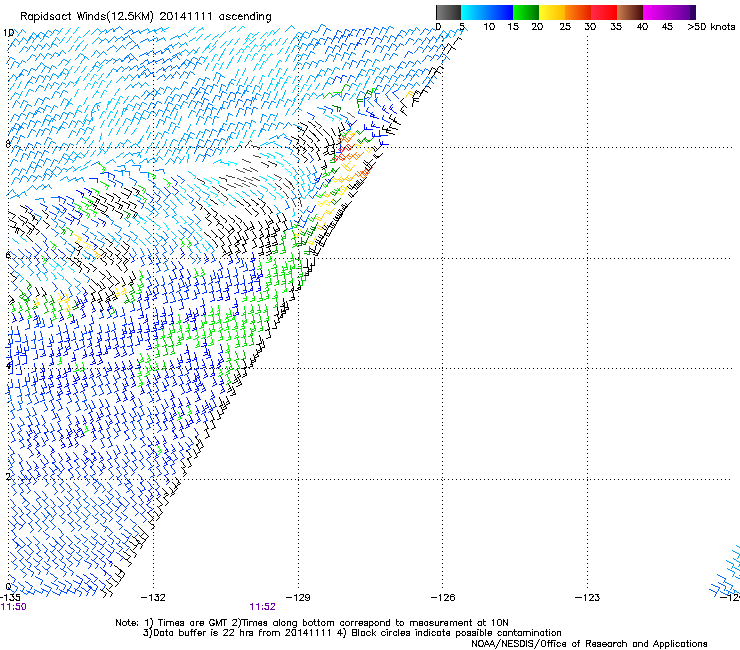Screen dimensions: 740x650
Task: Click the '-129' longitude axis label
Action: pyautogui.click(x=298, y=598)
